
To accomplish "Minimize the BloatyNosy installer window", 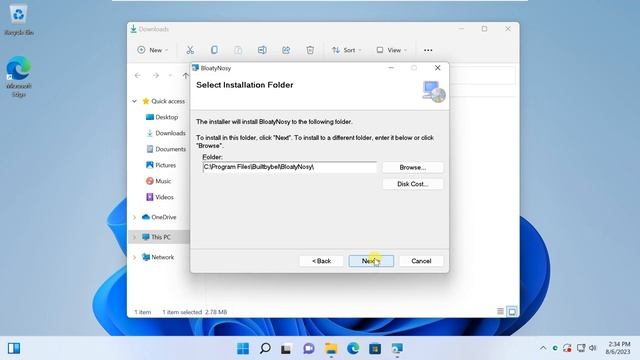I will tap(391, 68).
